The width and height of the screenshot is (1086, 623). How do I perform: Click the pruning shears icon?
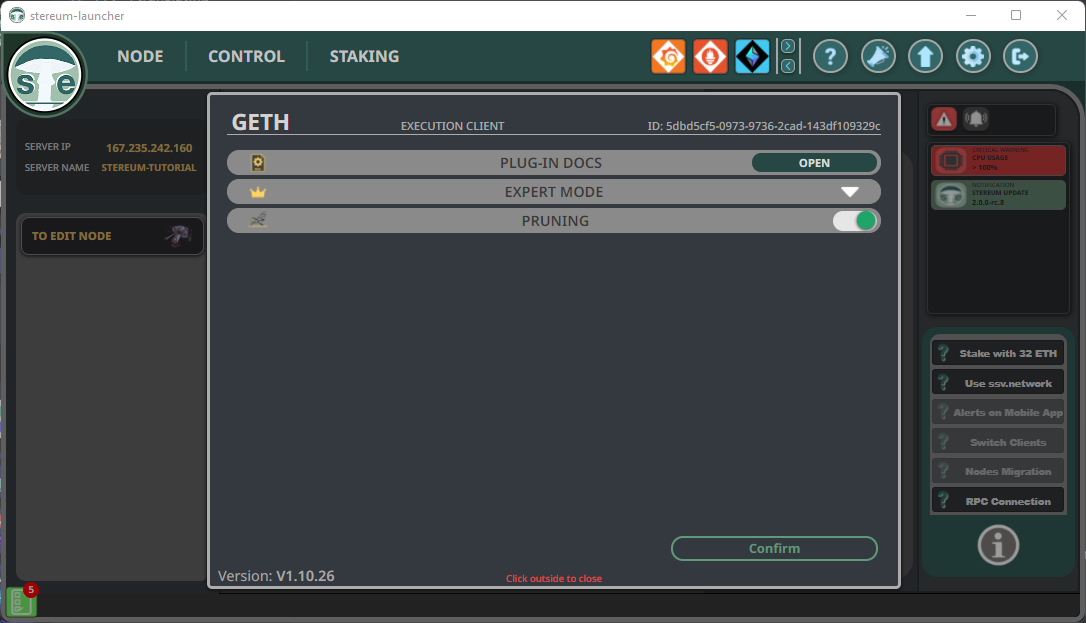click(258, 221)
